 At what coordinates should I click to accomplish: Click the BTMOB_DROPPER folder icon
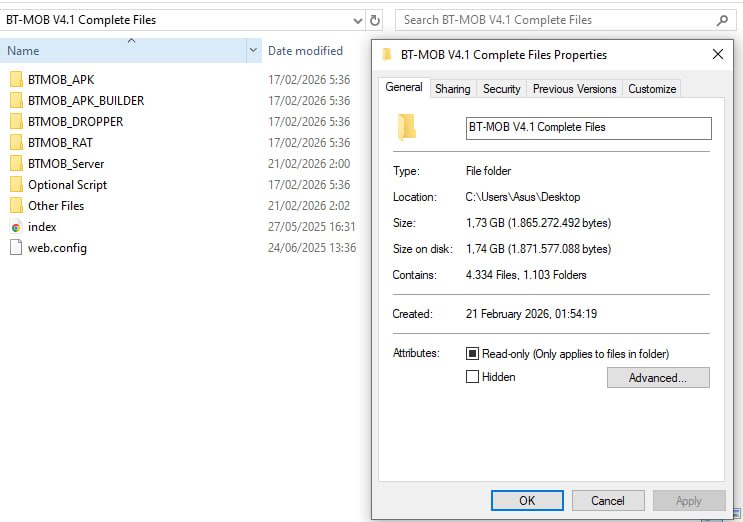tap(16, 121)
